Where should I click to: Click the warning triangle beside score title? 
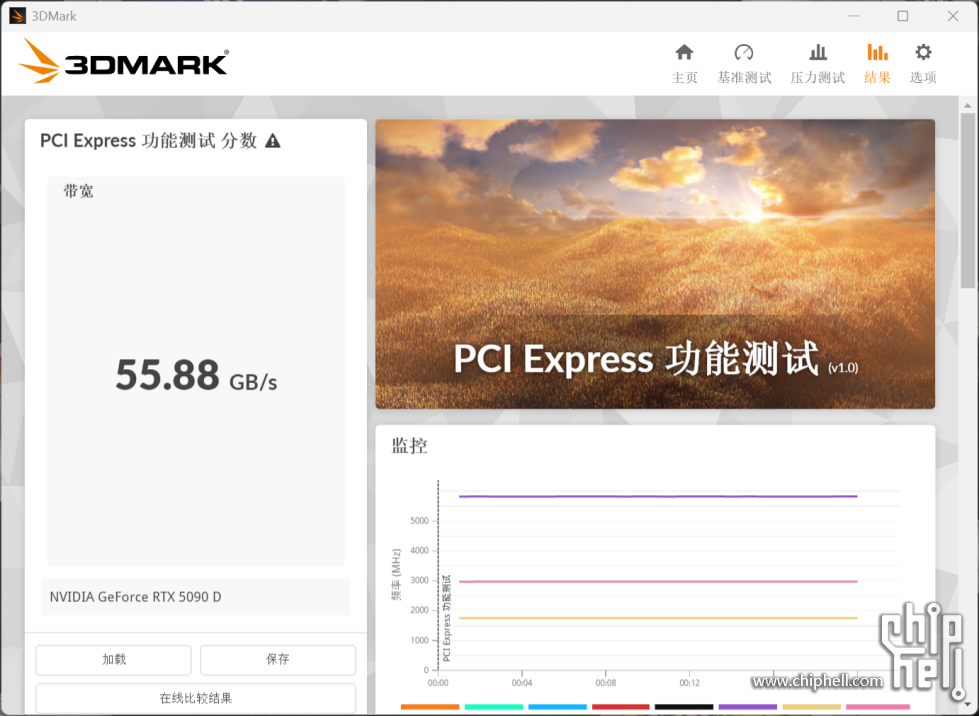(273, 141)
